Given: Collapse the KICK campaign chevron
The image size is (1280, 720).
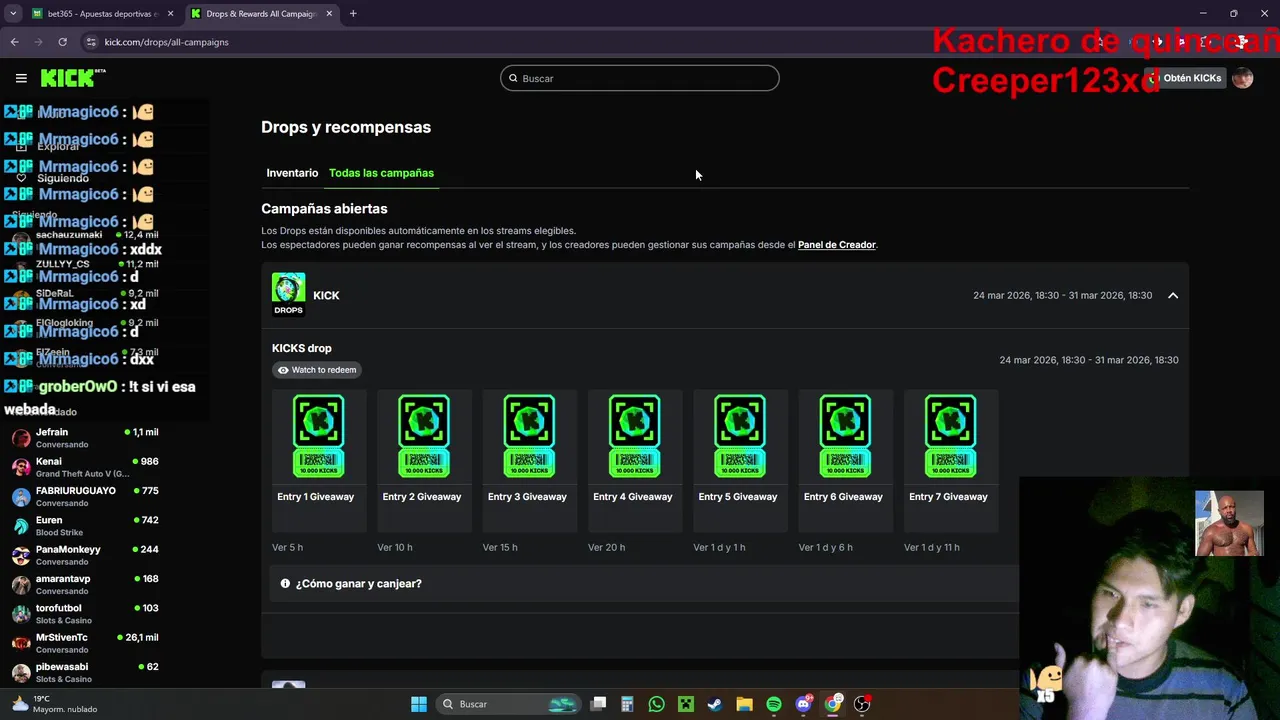Looking at the screenshot, I should pos(1173,296).
